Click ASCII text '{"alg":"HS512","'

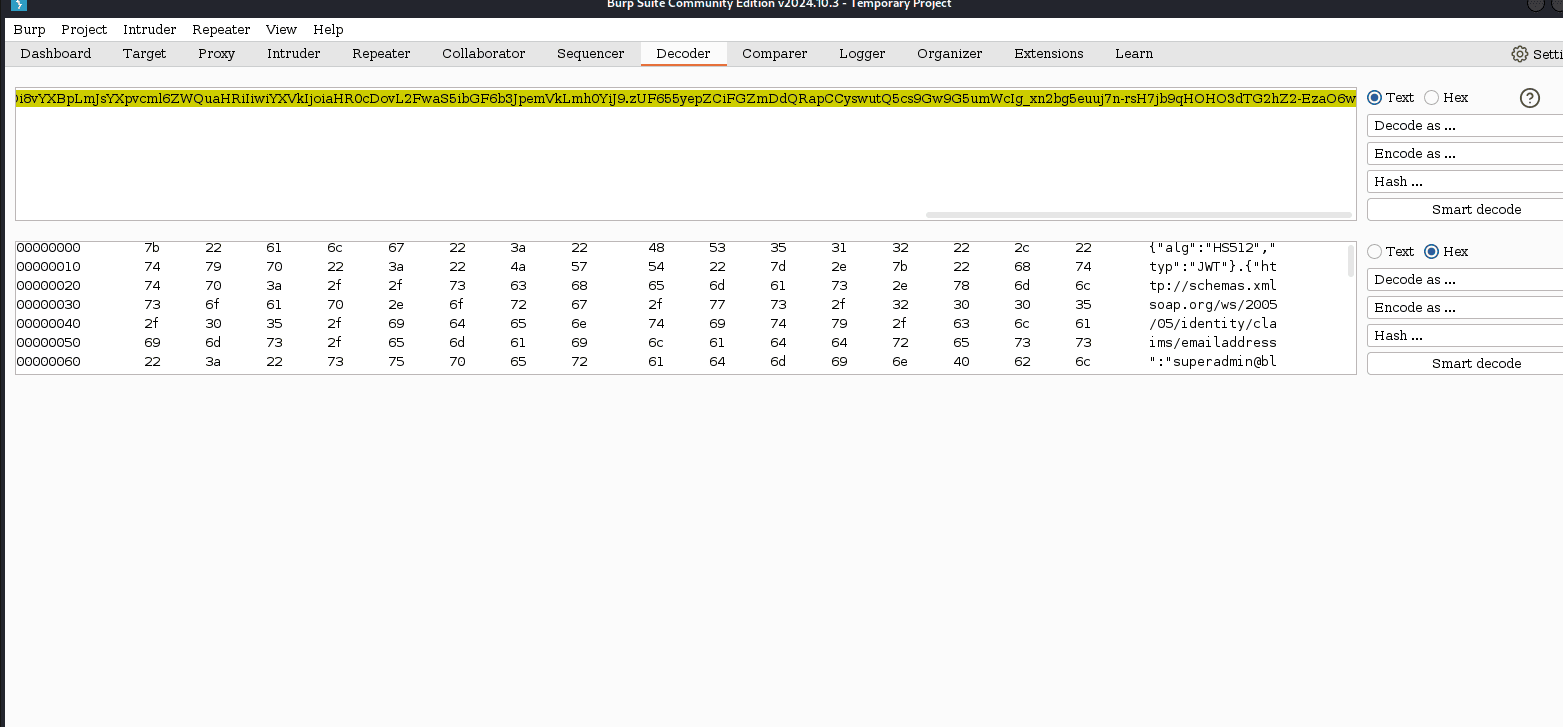(1213, 248)
